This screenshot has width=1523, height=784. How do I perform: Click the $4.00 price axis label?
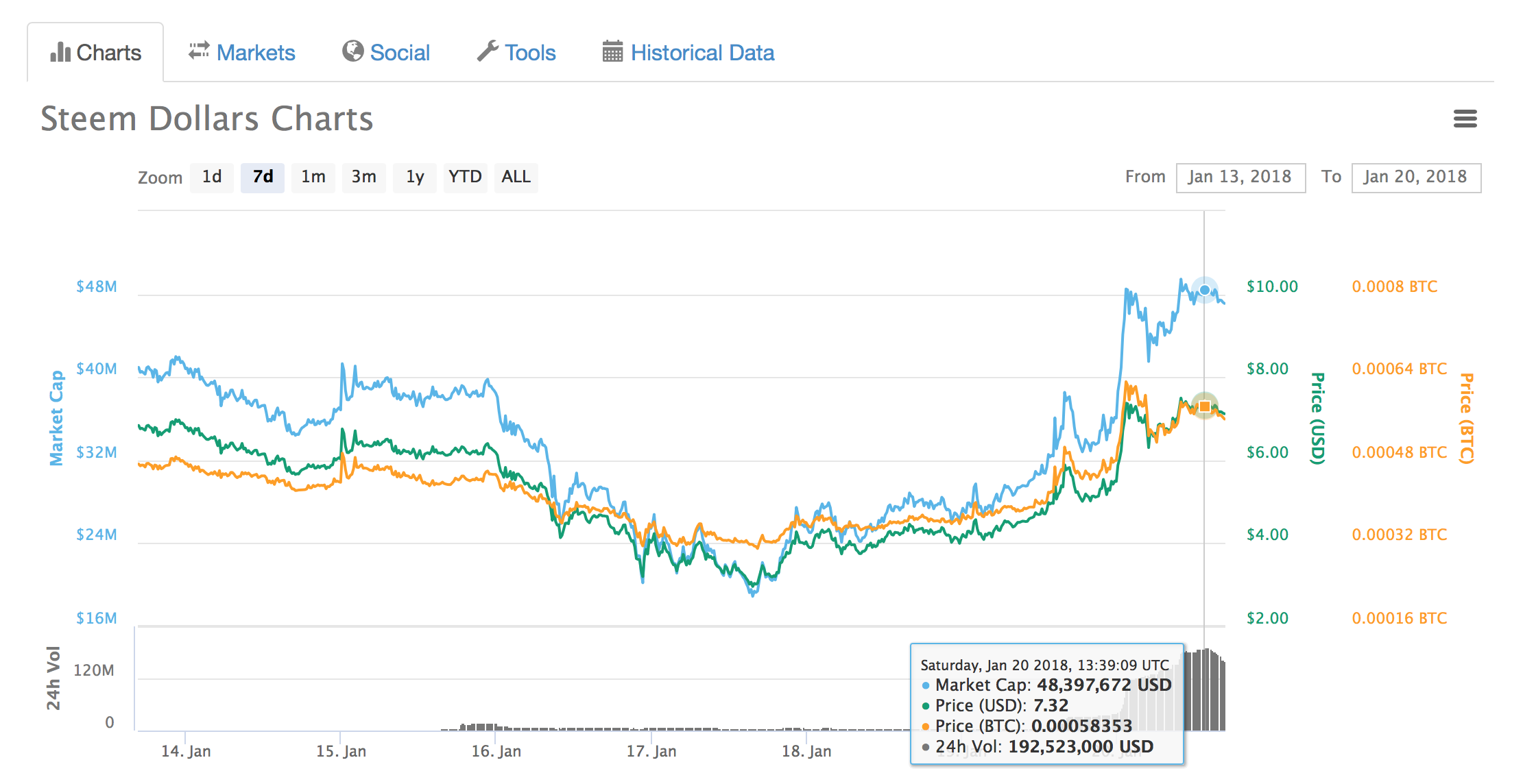pyautogui.click(x=1267, y=535)
